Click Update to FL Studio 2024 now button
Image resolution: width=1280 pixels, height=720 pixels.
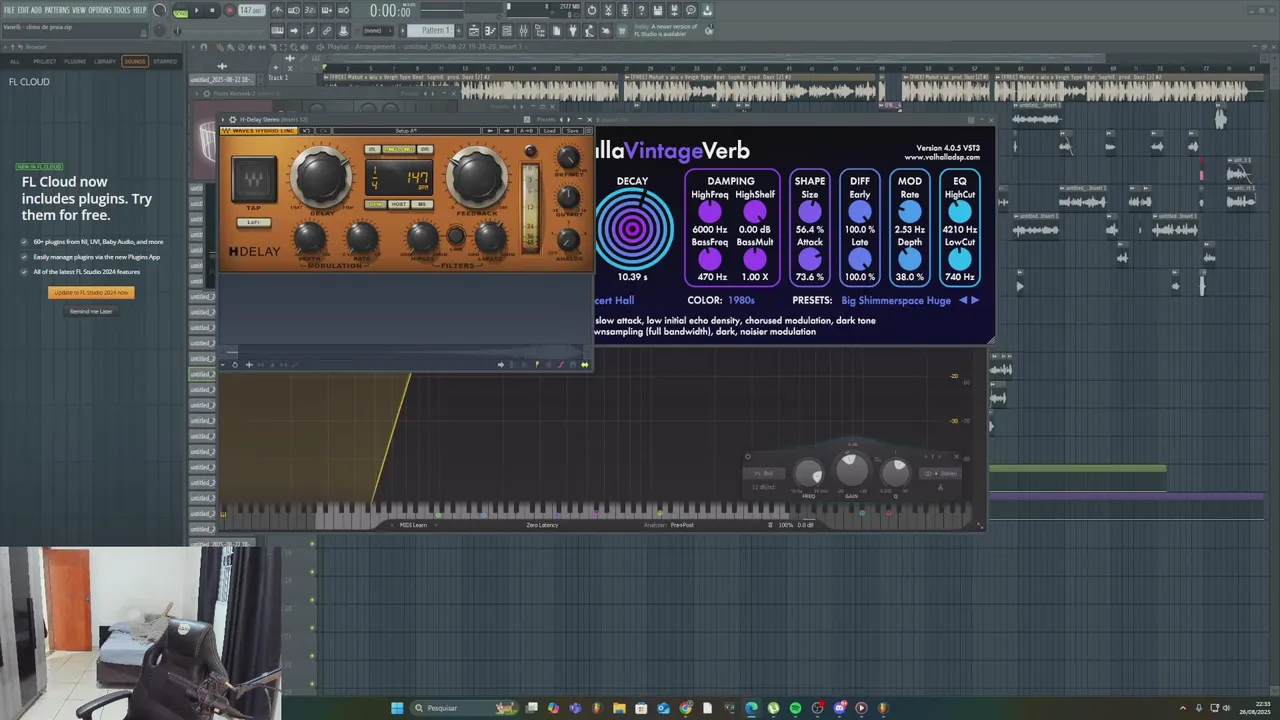[91, 292]
